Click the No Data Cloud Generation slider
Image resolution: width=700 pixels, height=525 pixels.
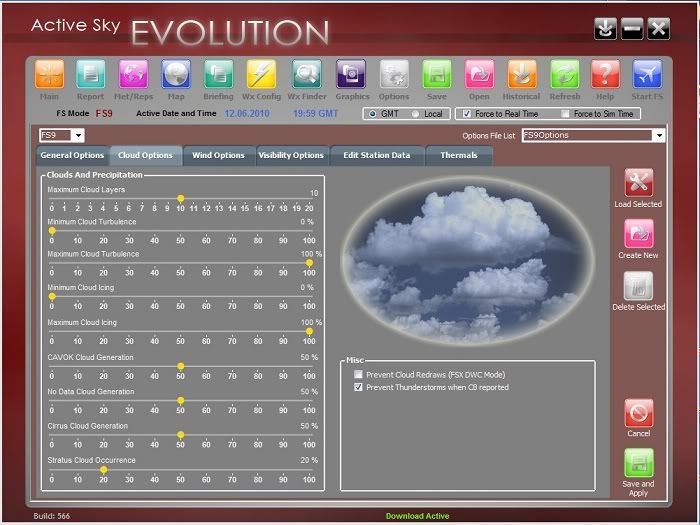pyautogui.click(x=180, y=400)
